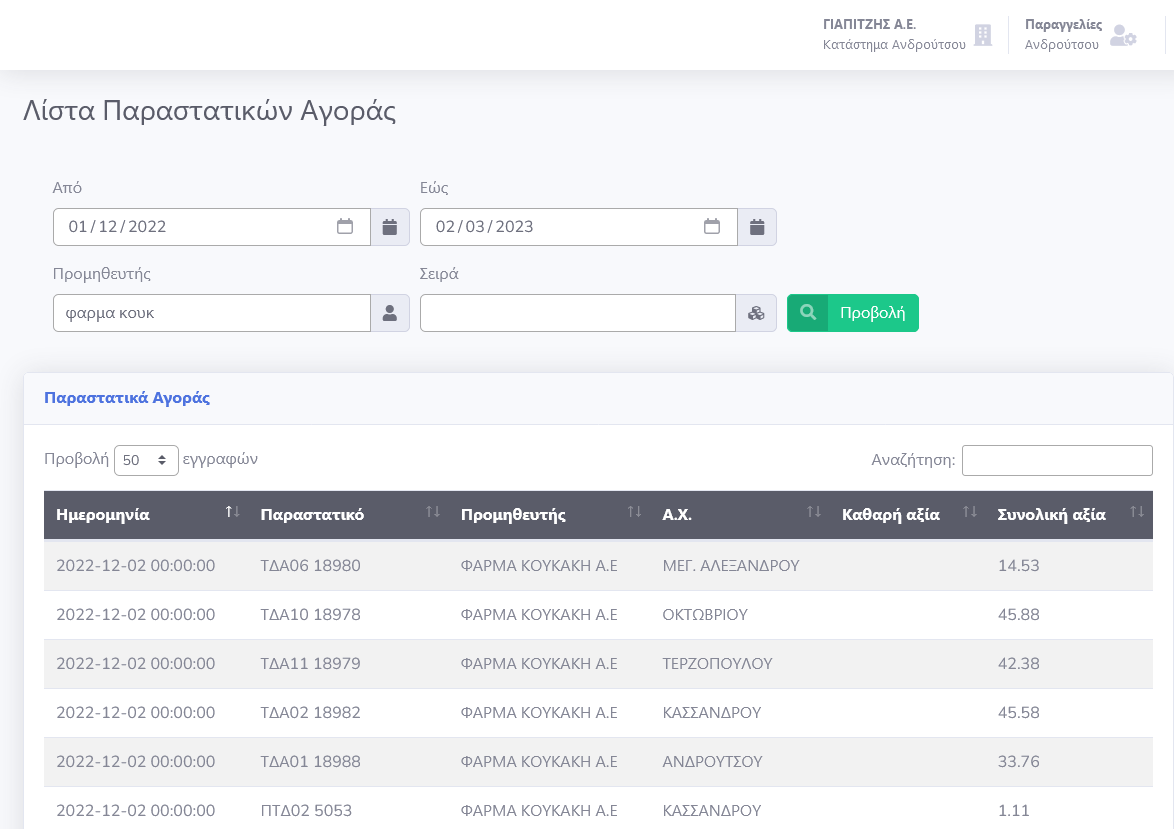Select document ΤΔΑ11 18979
The height and width of the screenshot is (829, 1174).
point(310,663)
